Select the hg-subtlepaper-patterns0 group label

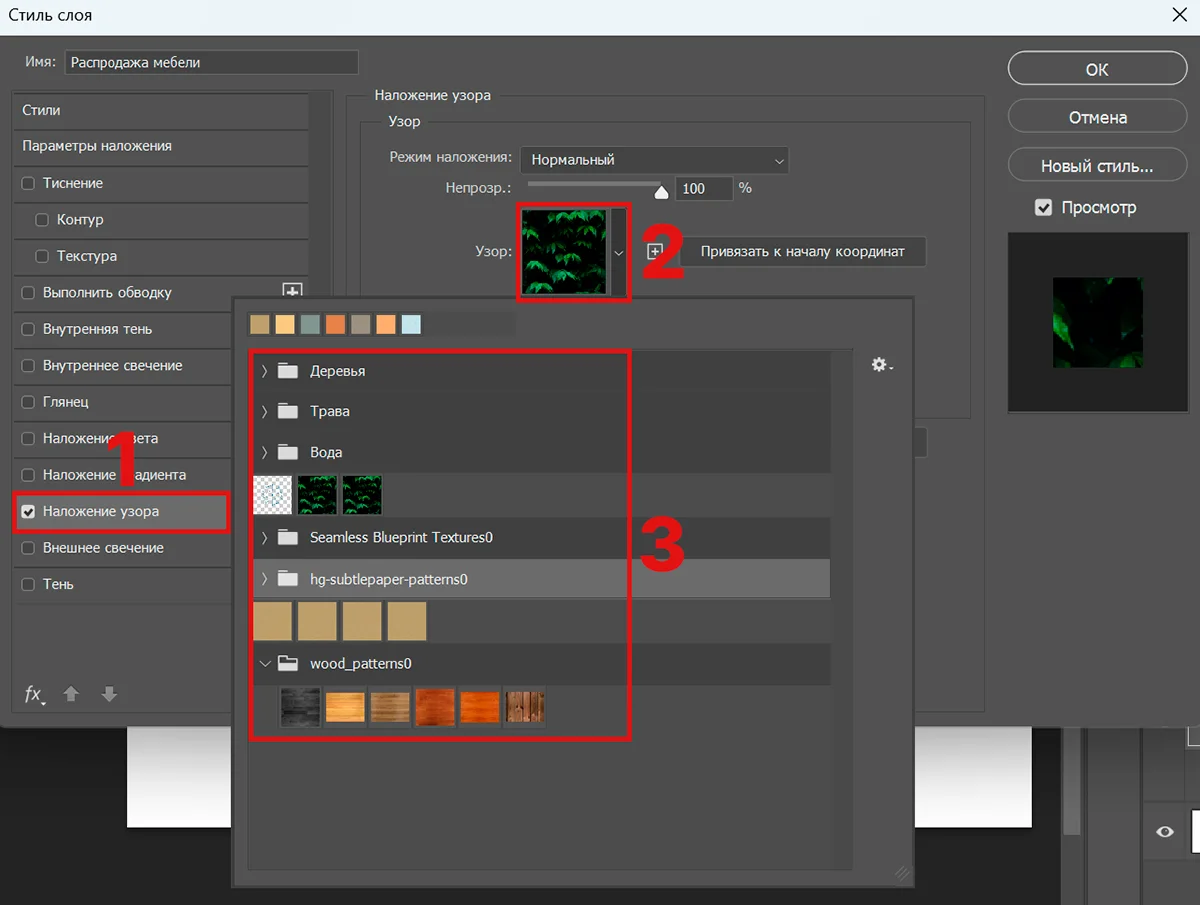(389, 579)
